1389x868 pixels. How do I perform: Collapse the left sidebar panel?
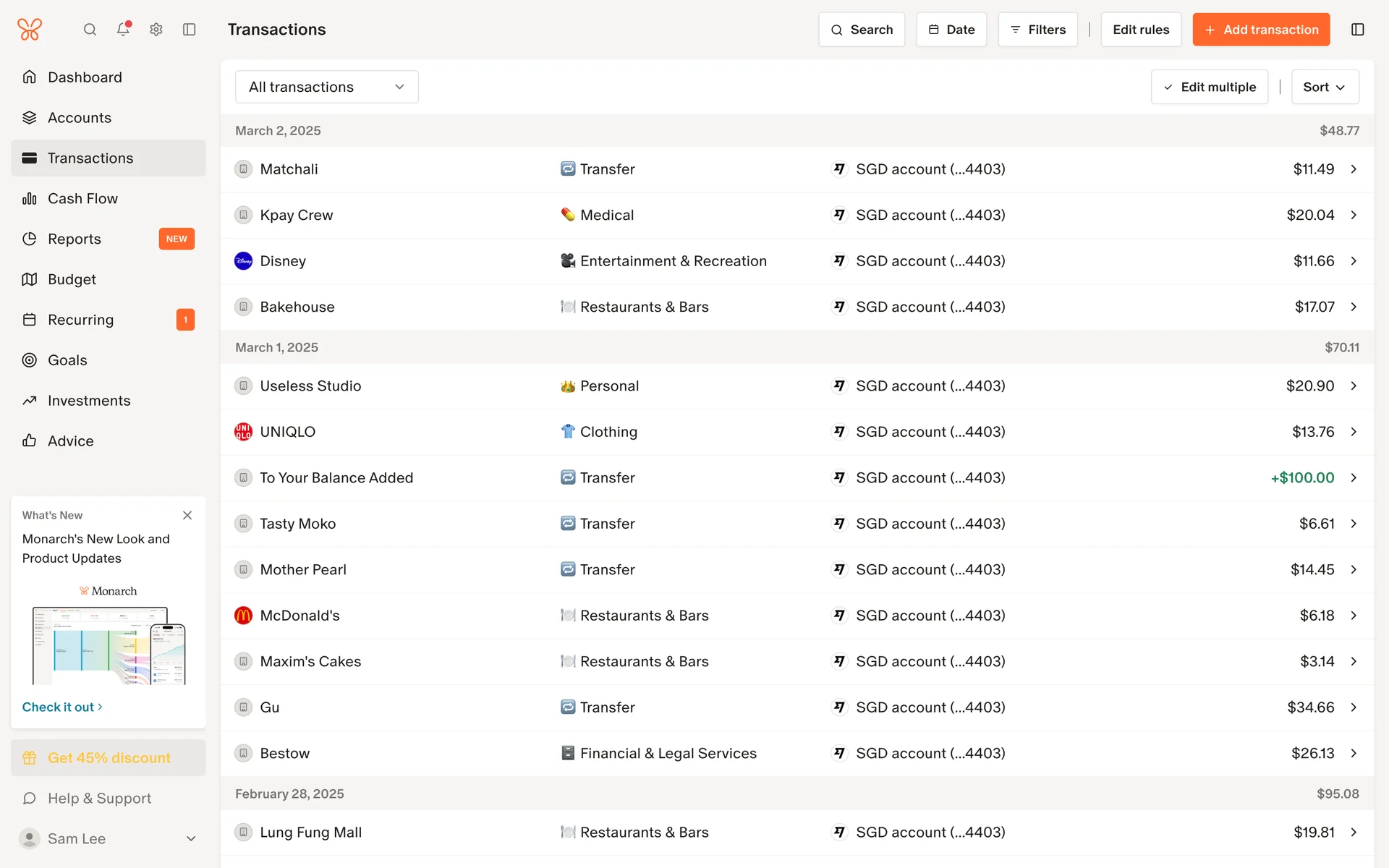[190, 30]
